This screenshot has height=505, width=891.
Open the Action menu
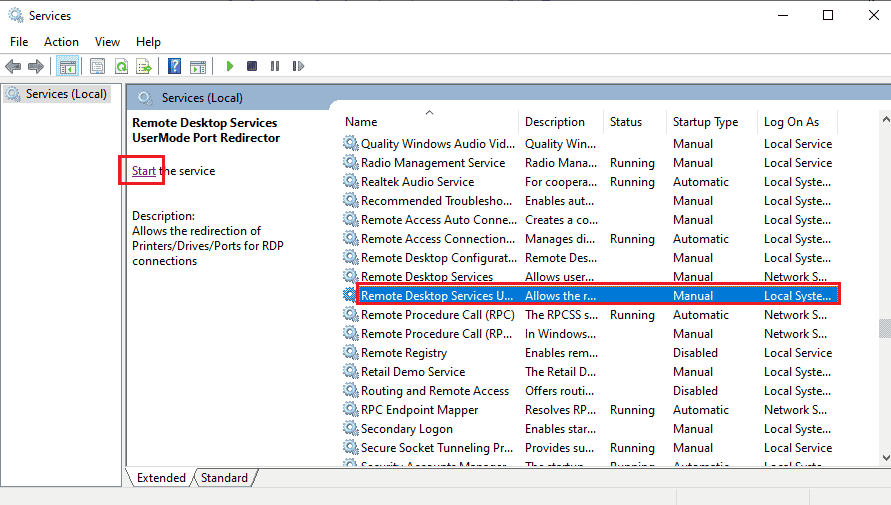(61, 42)
